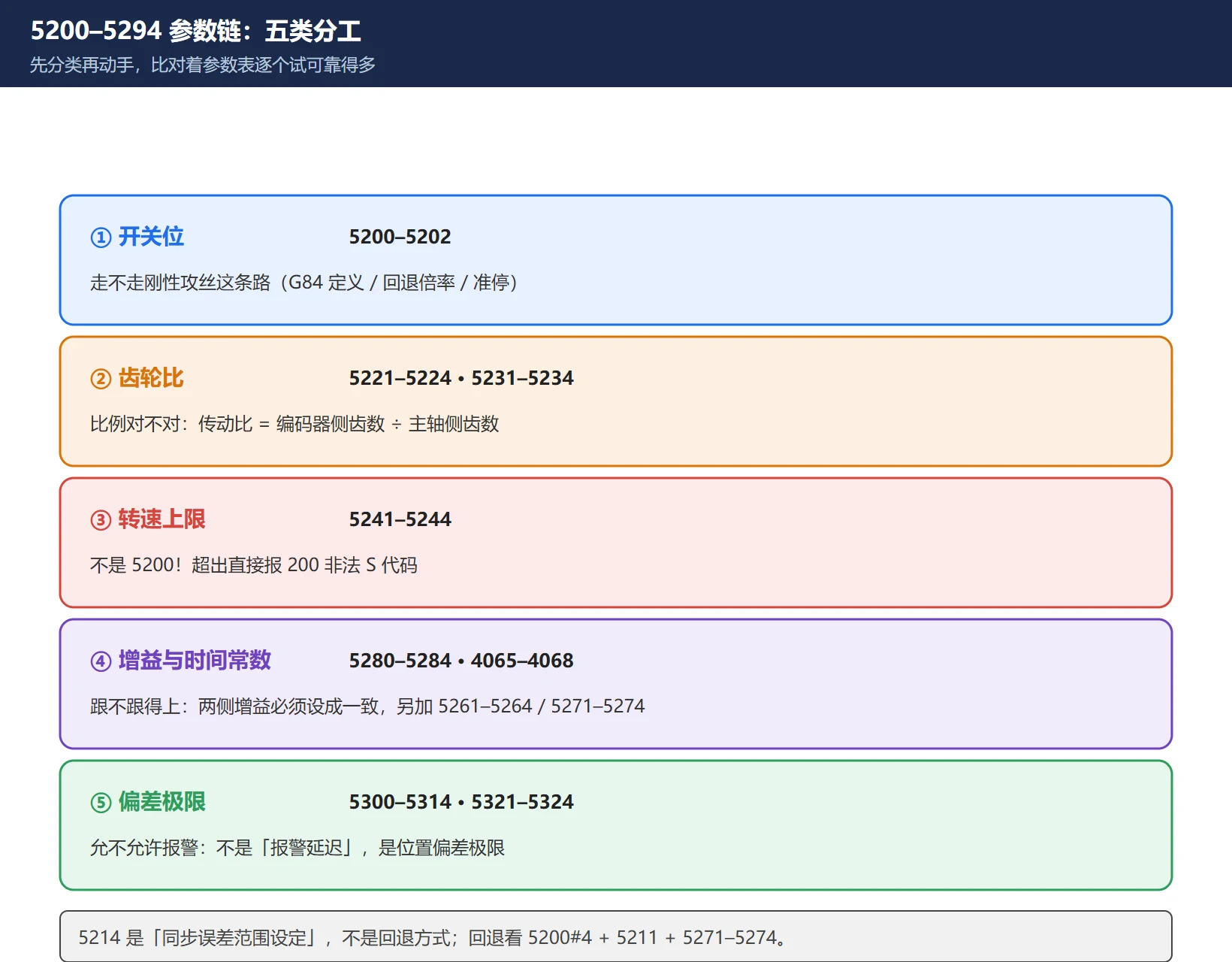Click the description '走不走刚性攻丝这条路'
This screenshot has width=1232, height=962.
pos(180,283)
